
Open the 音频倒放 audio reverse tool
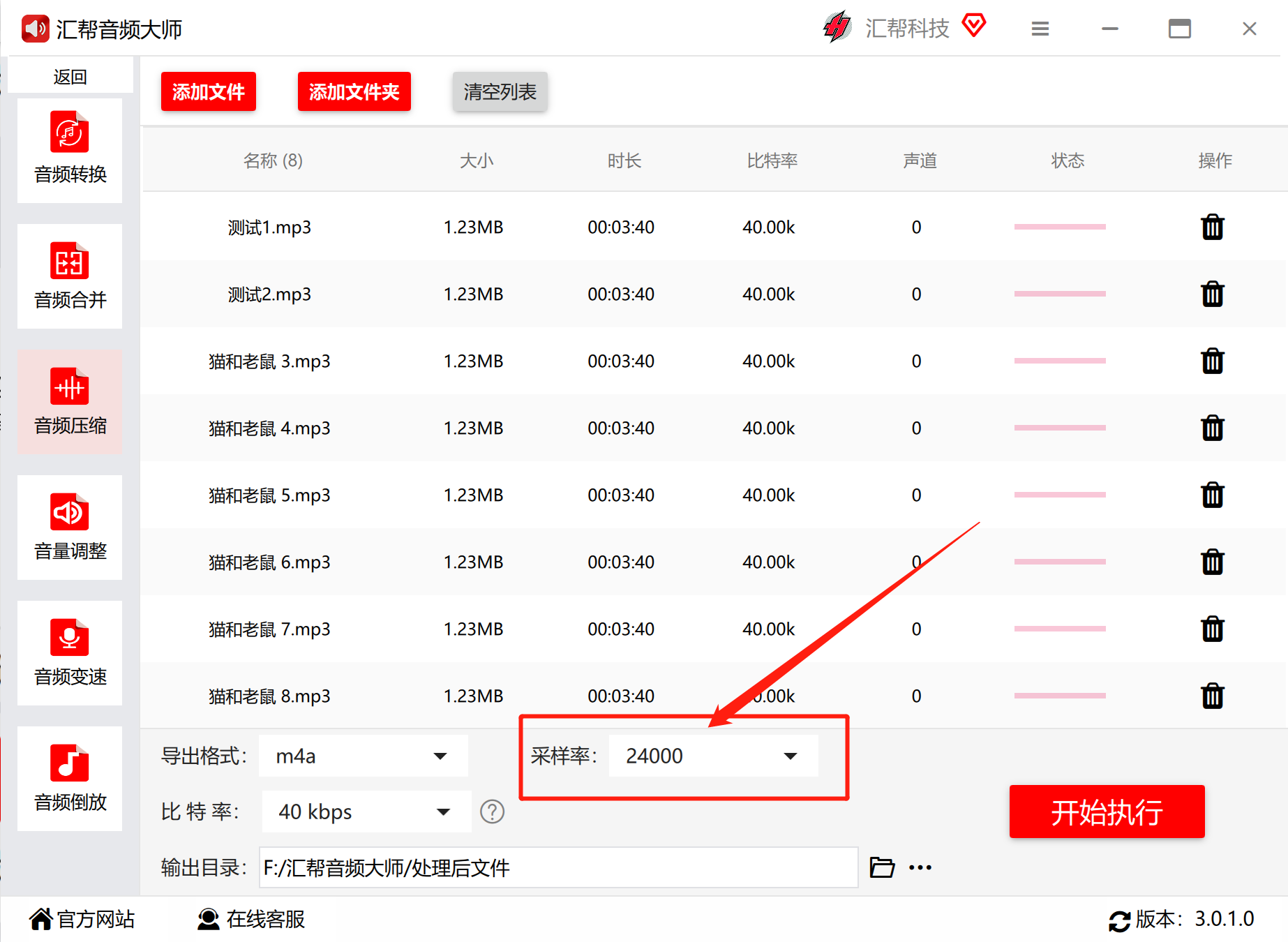click(x=70, y=778)
